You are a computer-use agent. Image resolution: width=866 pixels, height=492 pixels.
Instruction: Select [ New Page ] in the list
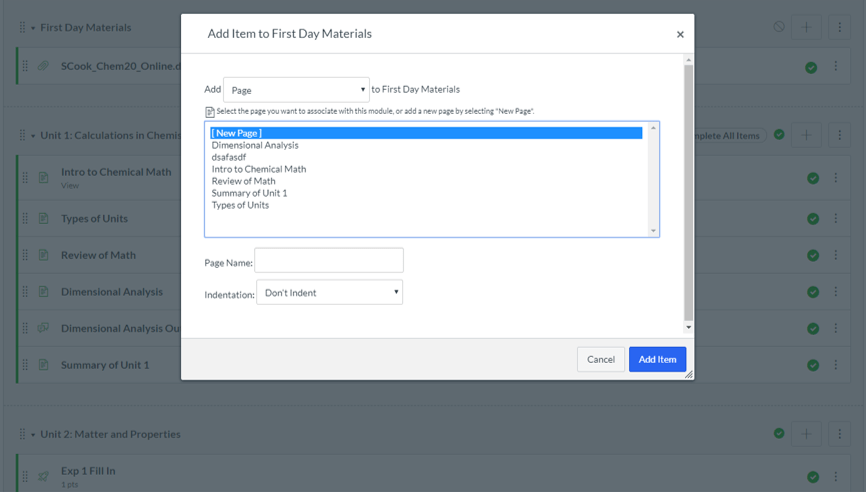236,133
